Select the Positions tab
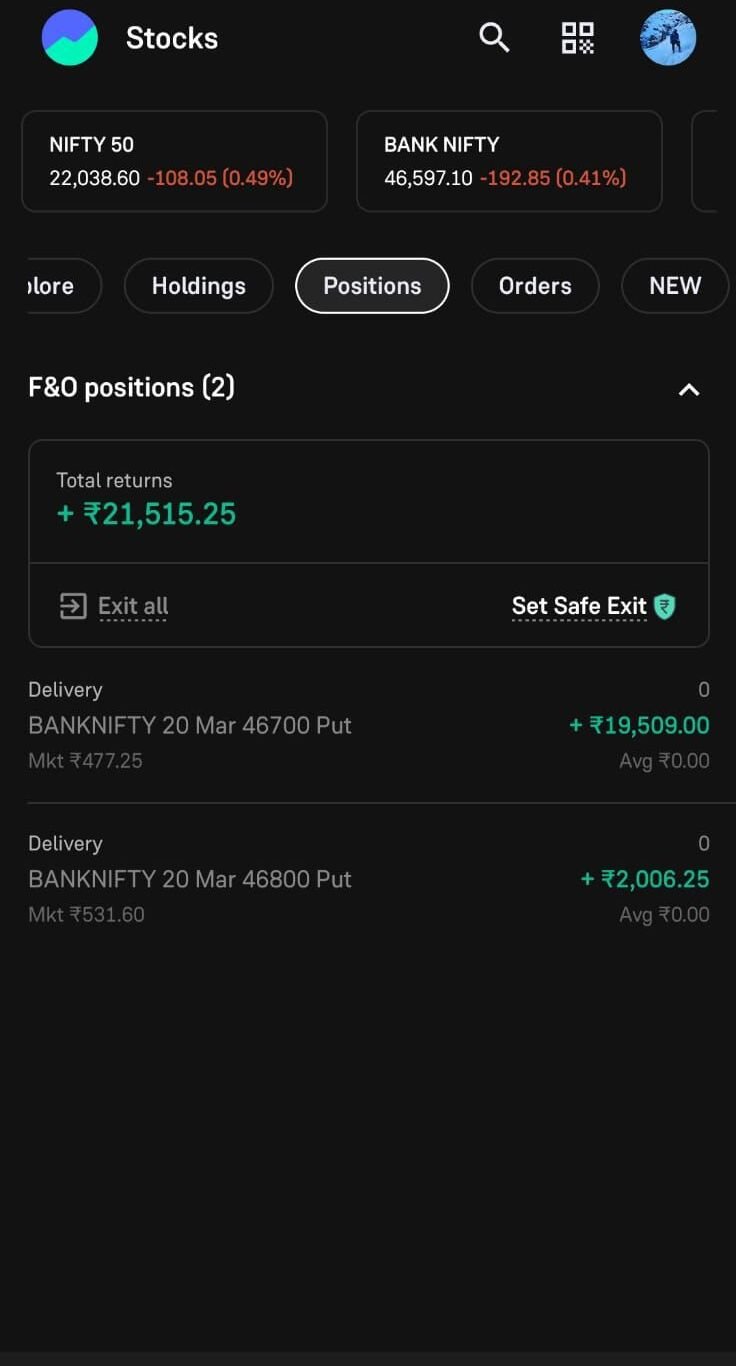 coord(372,286)
